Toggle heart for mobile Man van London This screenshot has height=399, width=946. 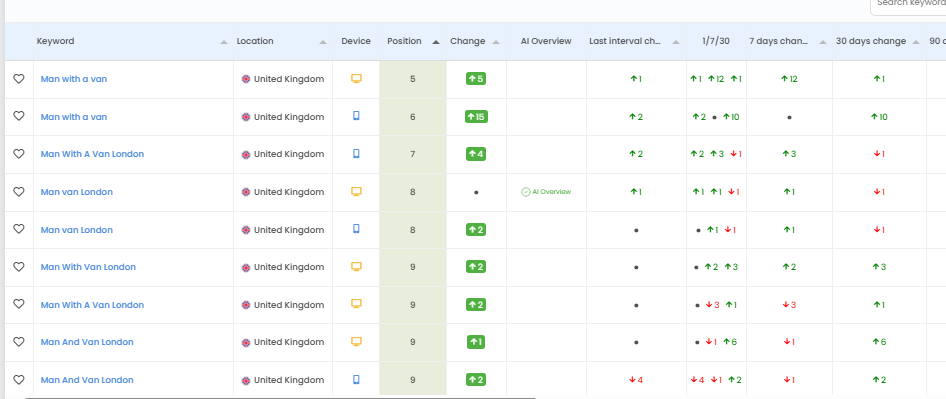coord(19,229)
